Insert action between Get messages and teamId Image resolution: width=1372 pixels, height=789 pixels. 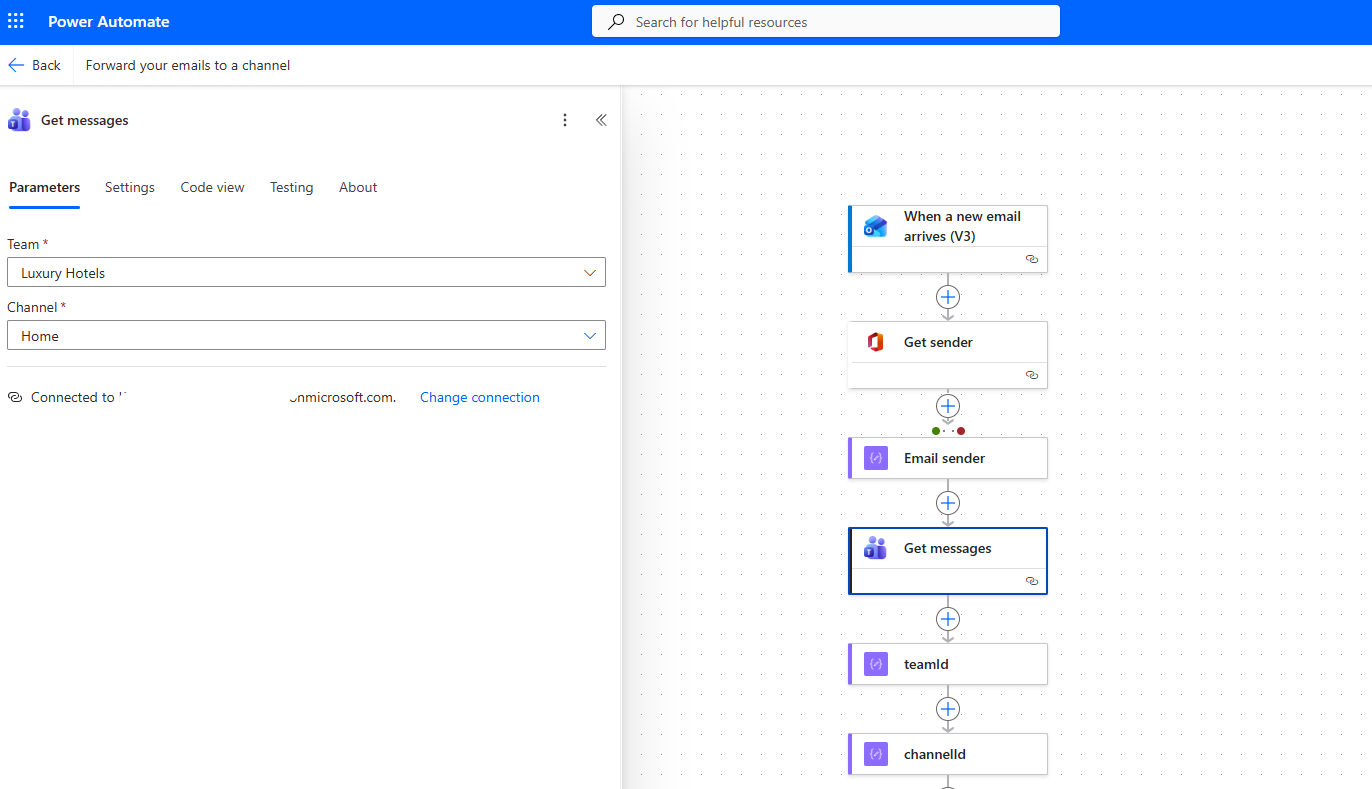point(948,619)
